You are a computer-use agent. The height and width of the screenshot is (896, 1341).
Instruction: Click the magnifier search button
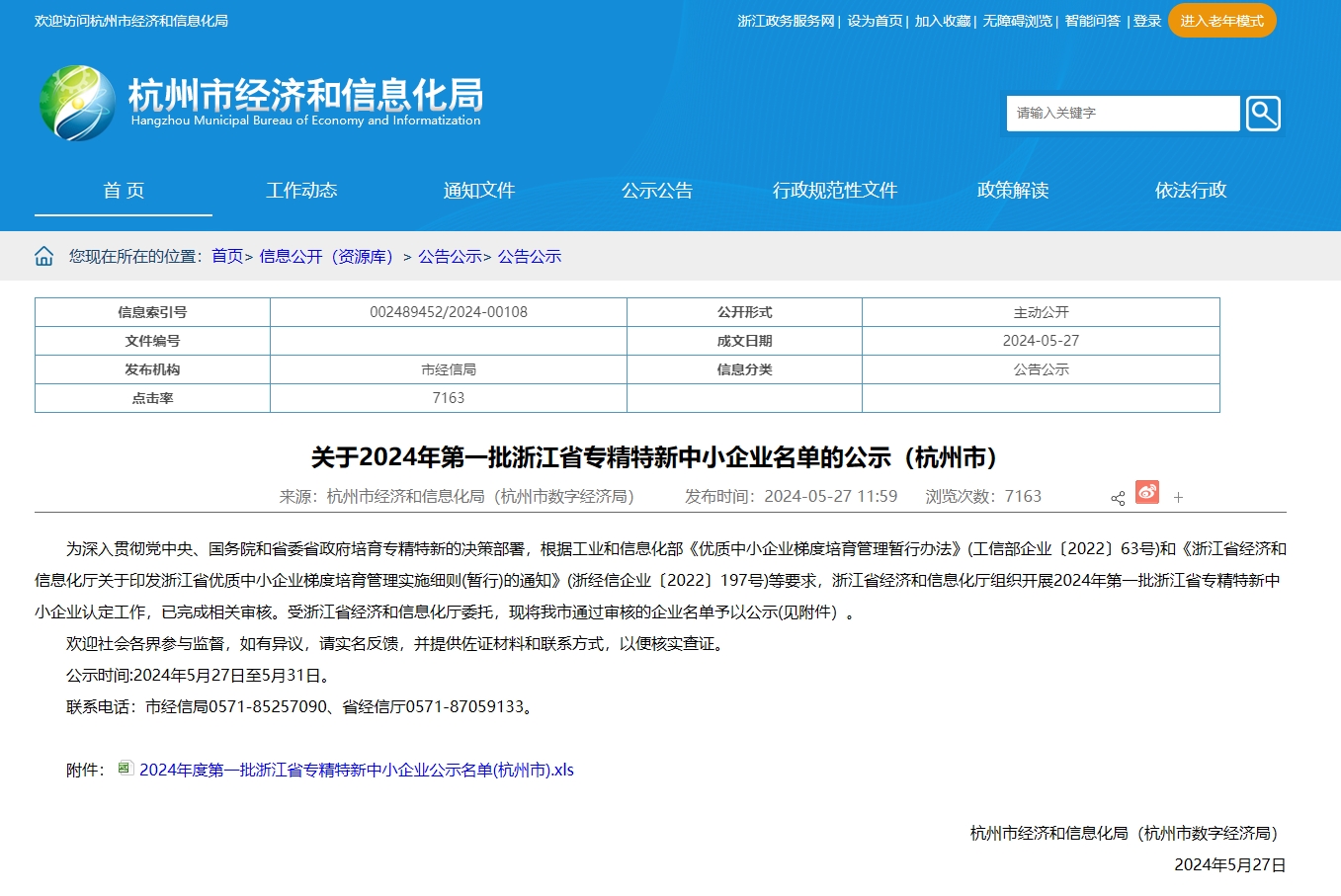coord(1263,114)
